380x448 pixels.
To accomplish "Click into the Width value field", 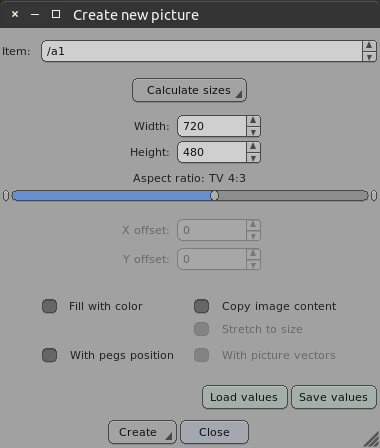I will pos(212,126).
